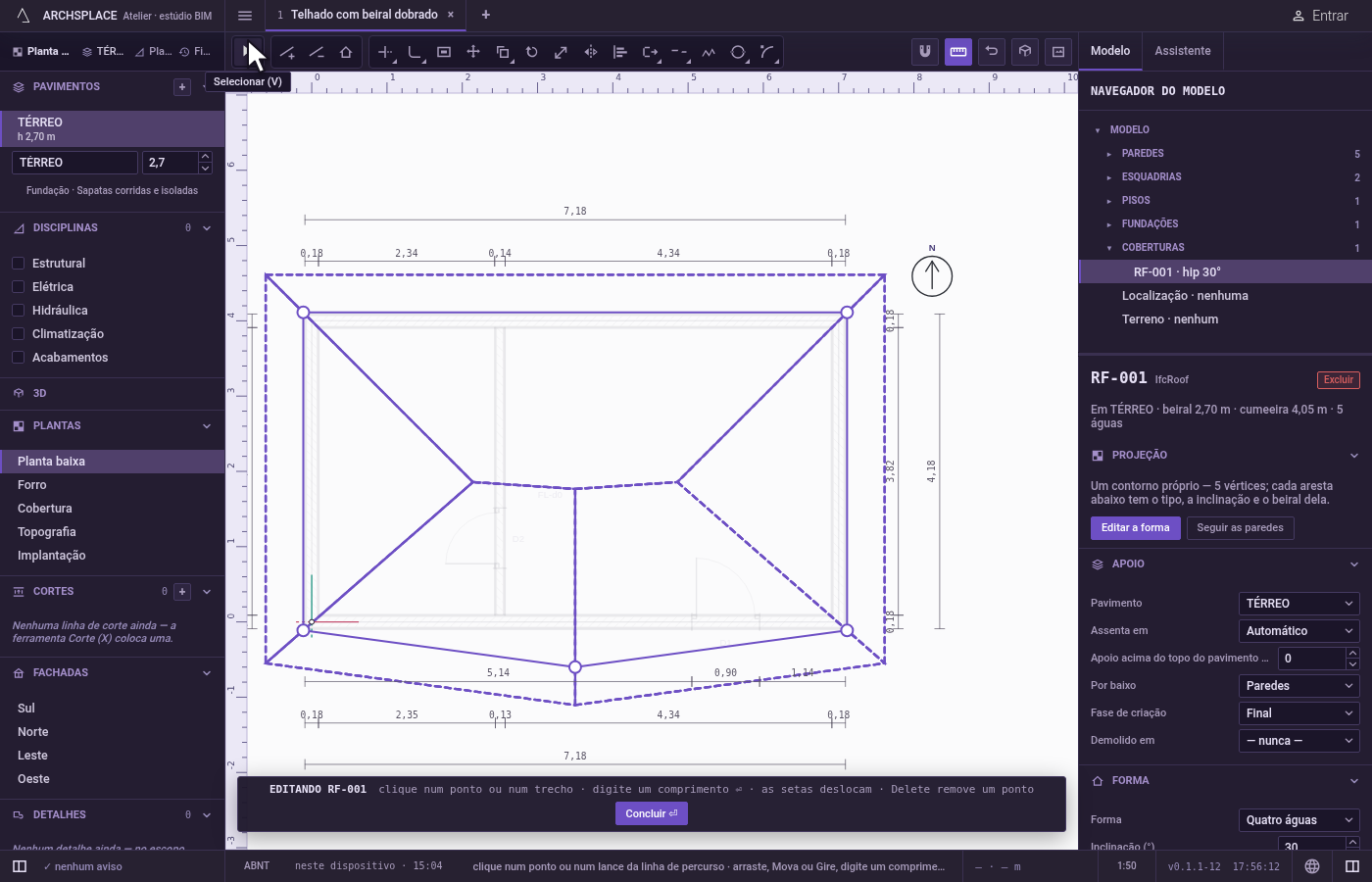Pick the copy/duplicate tool

[503, 52]
